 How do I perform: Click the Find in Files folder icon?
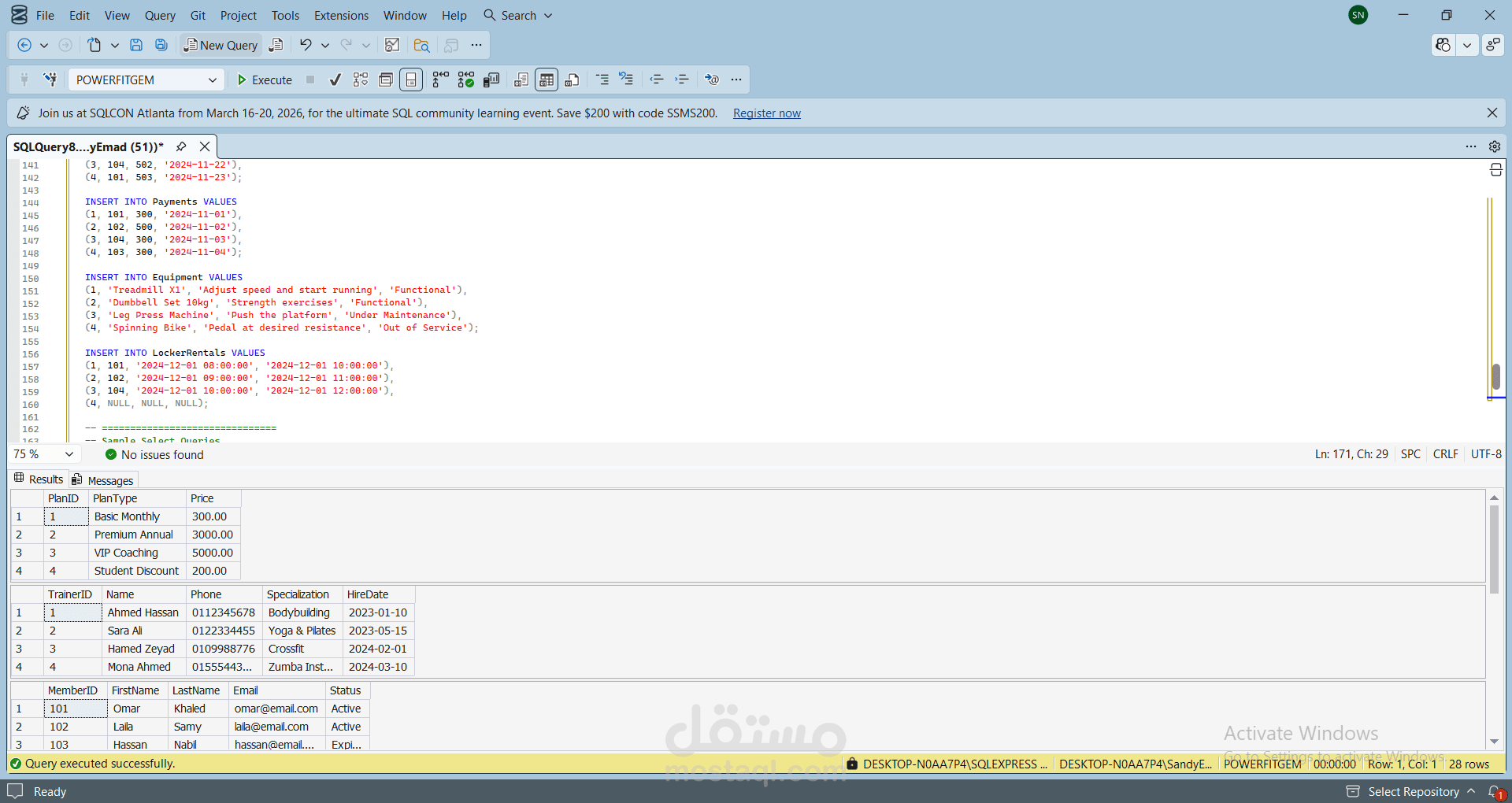point(421,45)
